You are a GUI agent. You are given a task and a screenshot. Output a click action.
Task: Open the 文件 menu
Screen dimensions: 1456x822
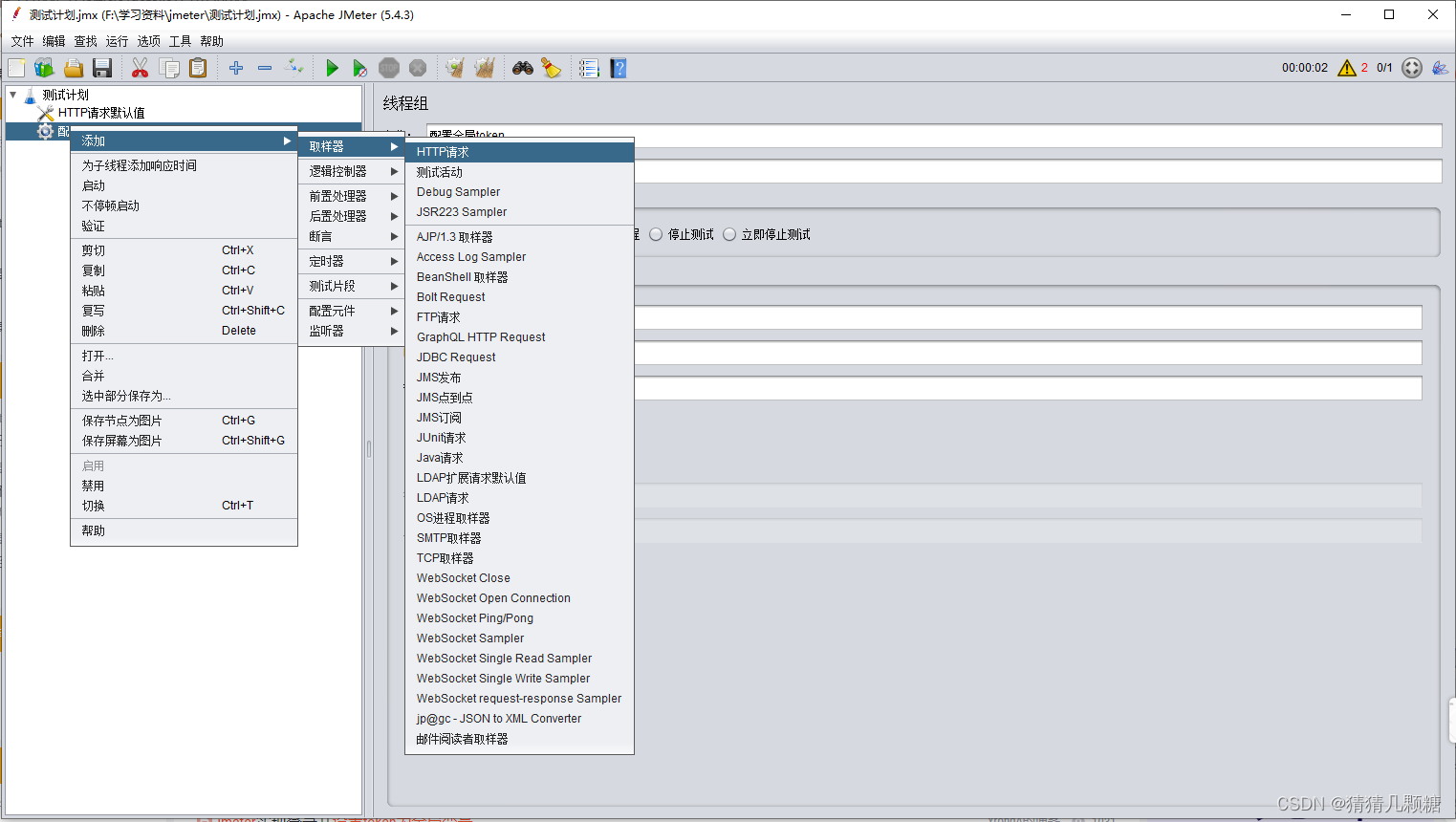[x=23, y=41]
